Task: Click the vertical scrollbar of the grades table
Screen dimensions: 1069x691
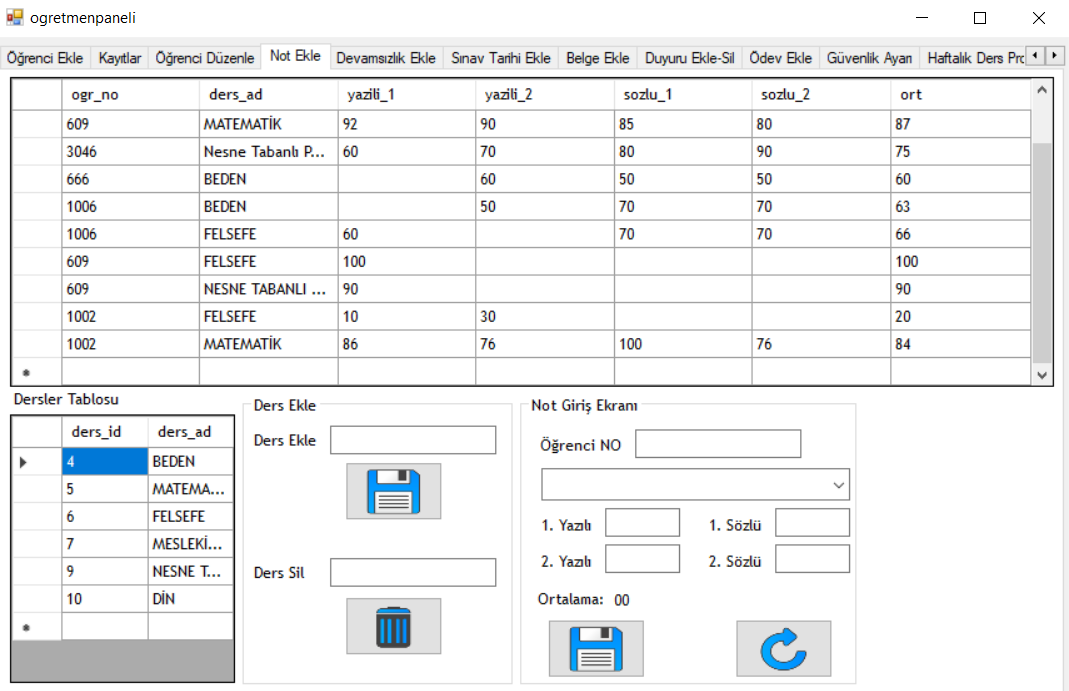Action: coord(1043,230)
